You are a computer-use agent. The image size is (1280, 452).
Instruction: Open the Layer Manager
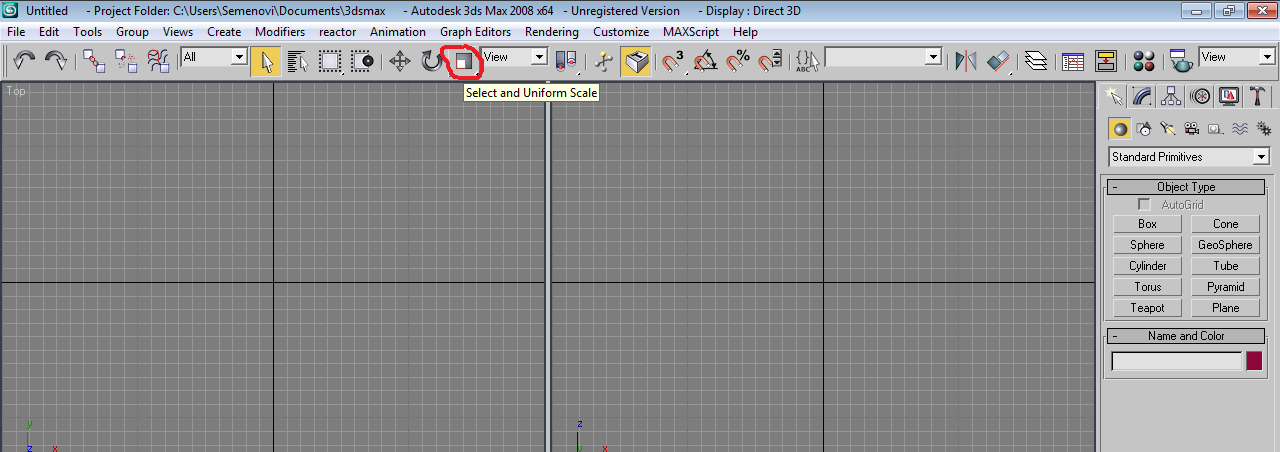pyautogui.click(x=1036, y=62)
